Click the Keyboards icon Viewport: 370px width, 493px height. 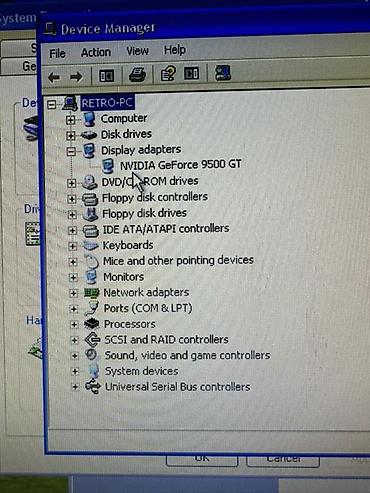tap(91, 246)
